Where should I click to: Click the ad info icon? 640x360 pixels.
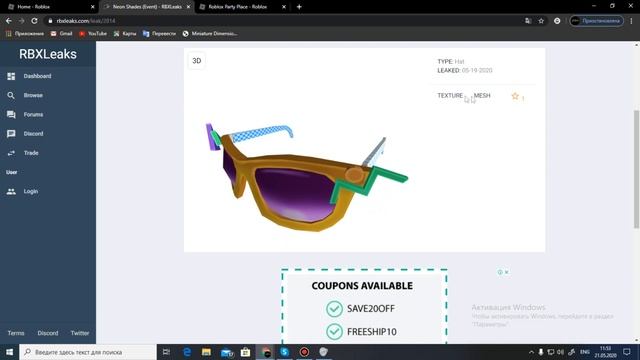[x=500, y=272]
